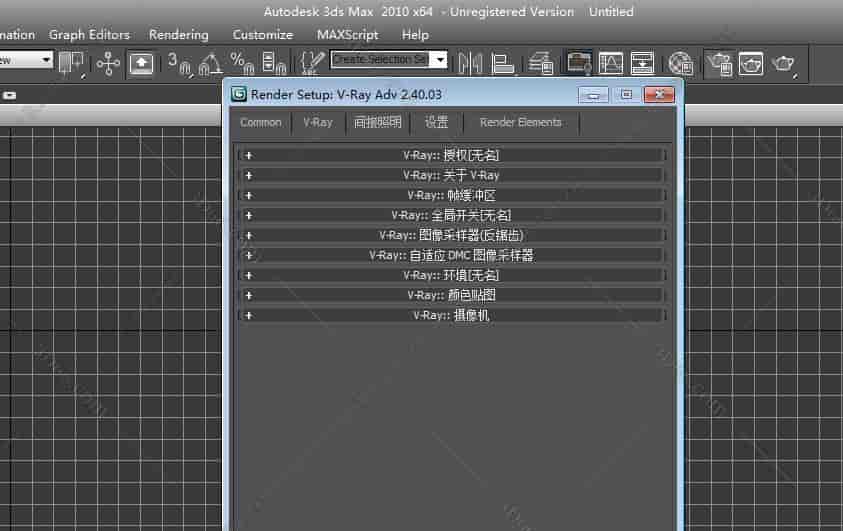This screenshot has height=531, width=843.
Task: Open the Material Editor sphere icon
Action: pos(680,63)
